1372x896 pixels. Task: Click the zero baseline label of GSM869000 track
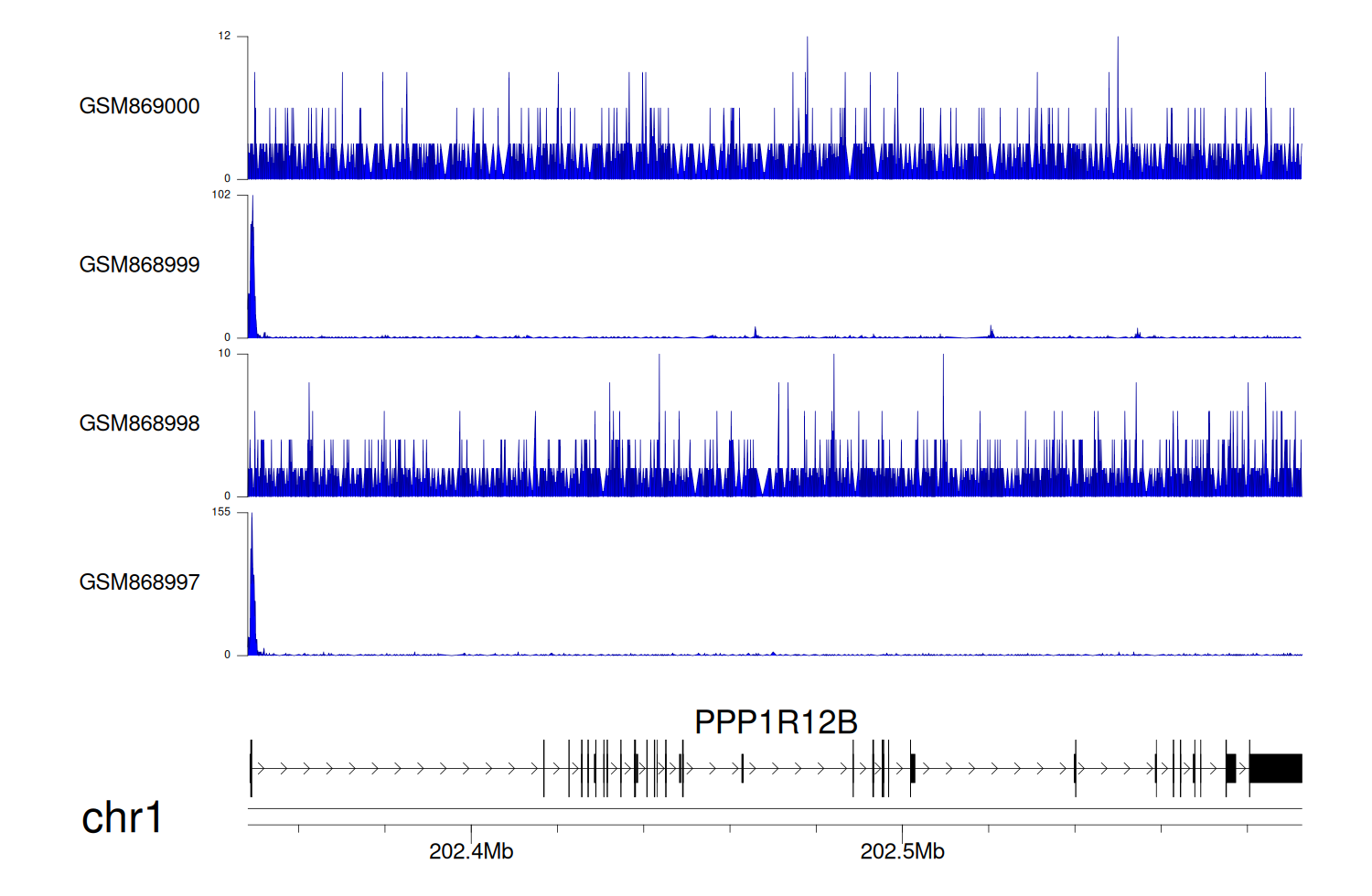coord(228,178)
